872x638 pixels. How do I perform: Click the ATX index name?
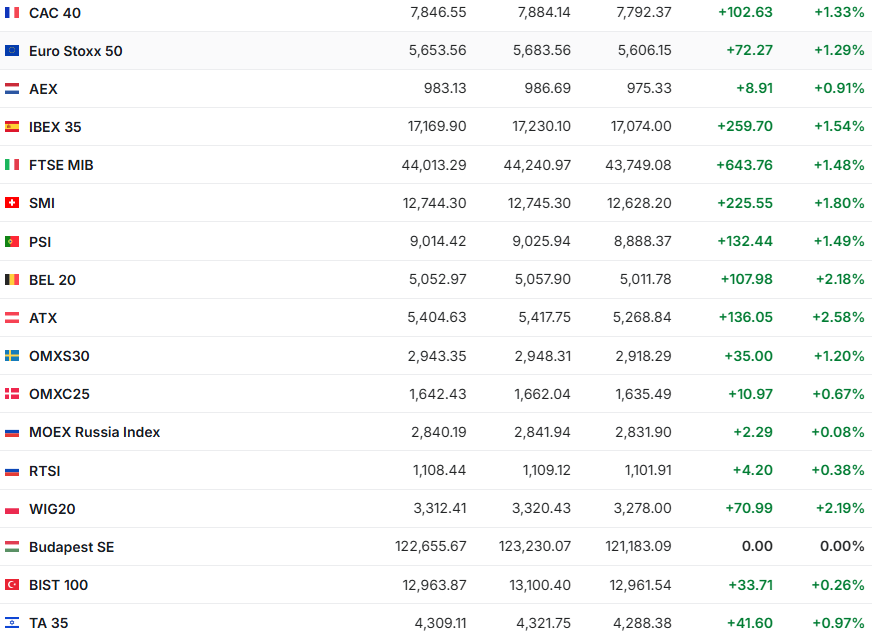coord(43,318)
